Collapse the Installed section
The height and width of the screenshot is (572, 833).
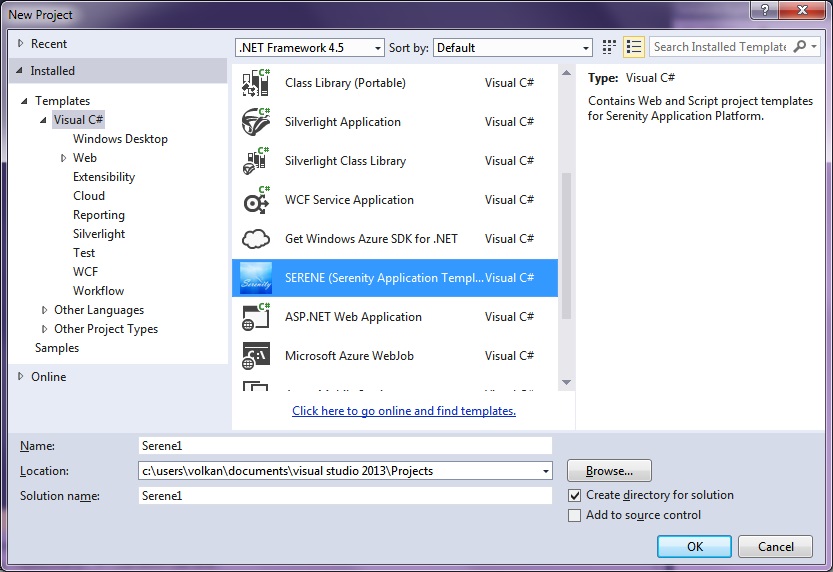point(20,70)
